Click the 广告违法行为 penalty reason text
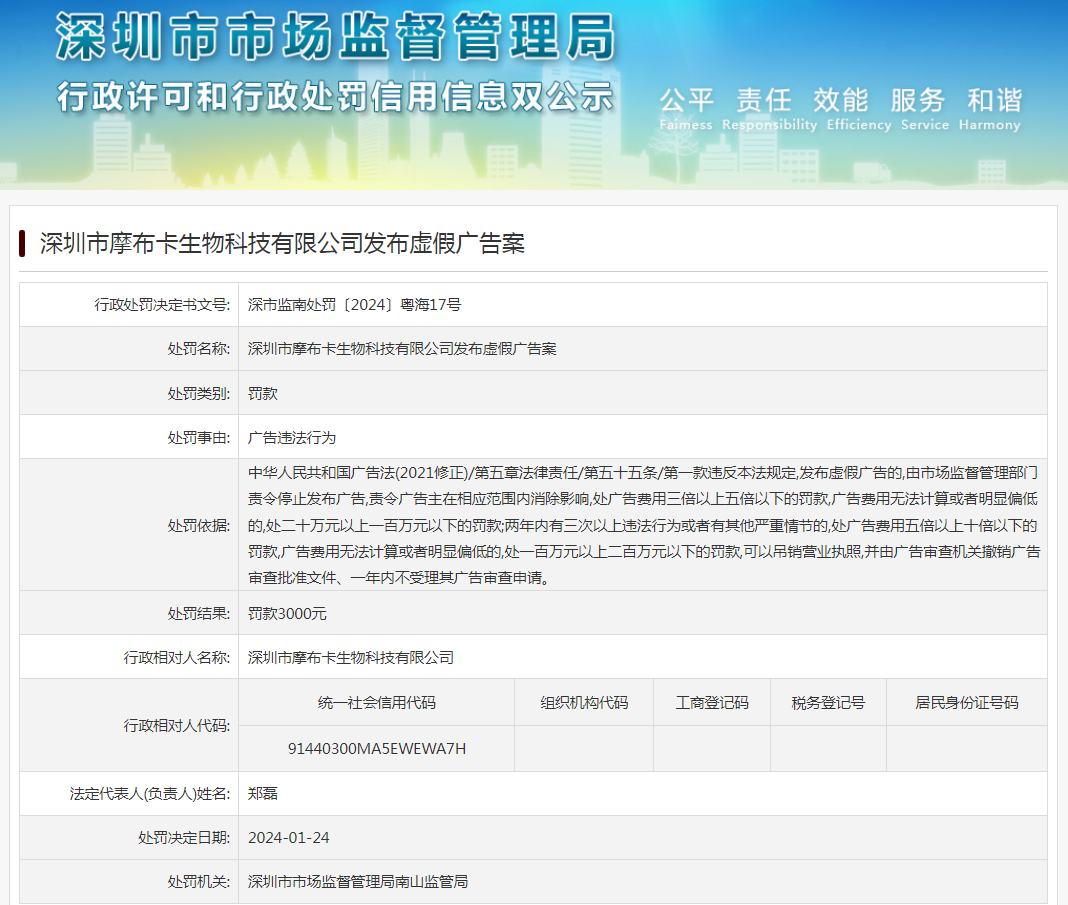 [292, 437]
